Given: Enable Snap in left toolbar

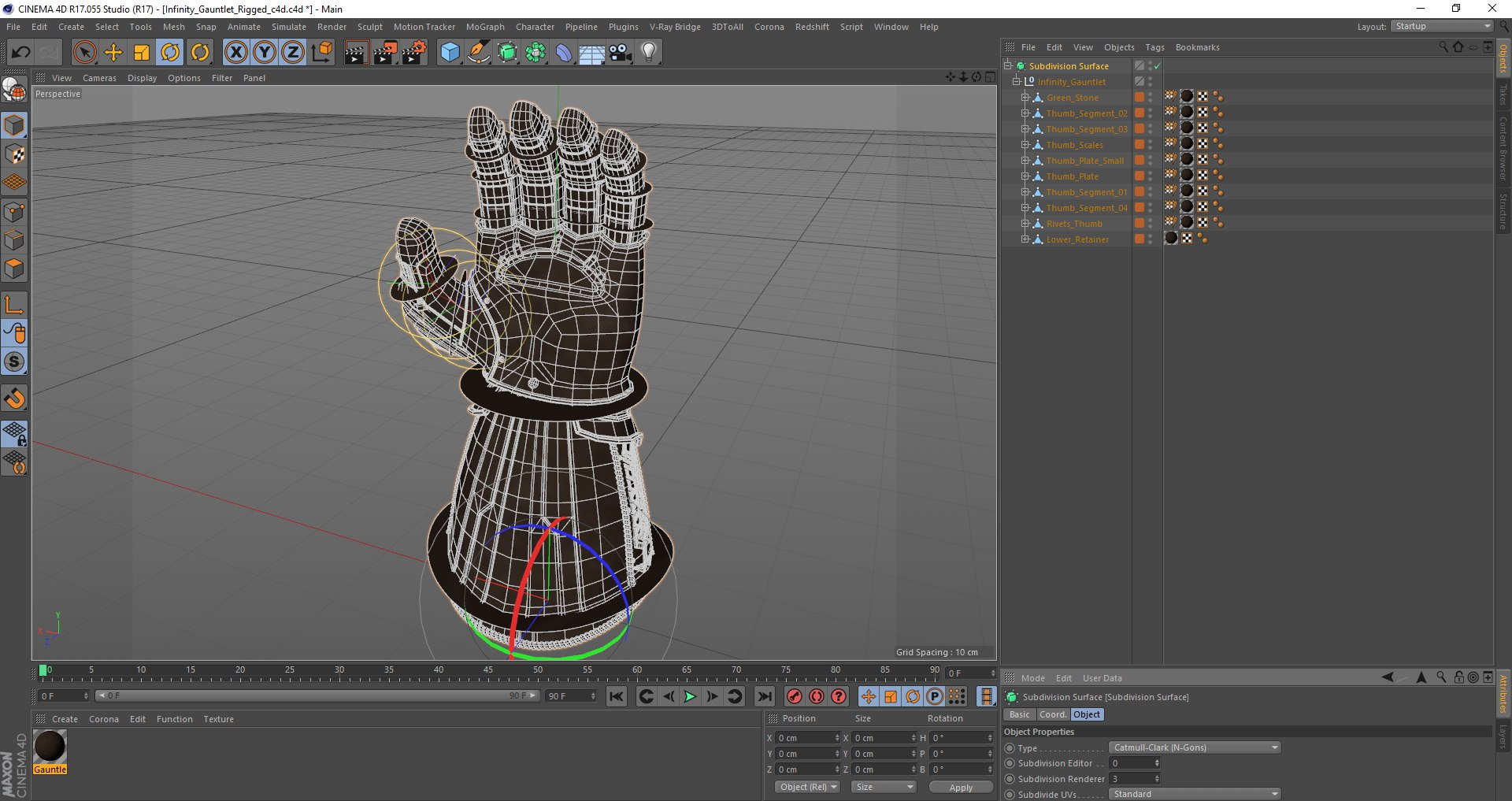Looking at the screenshot, I should click(x=14, y=399).
